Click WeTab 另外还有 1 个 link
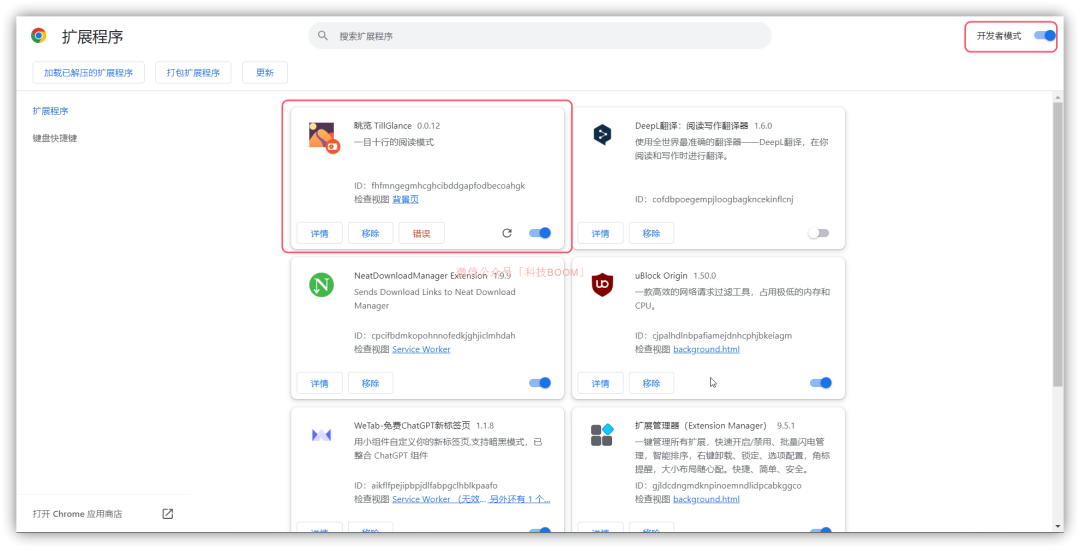 pos(520,499)
